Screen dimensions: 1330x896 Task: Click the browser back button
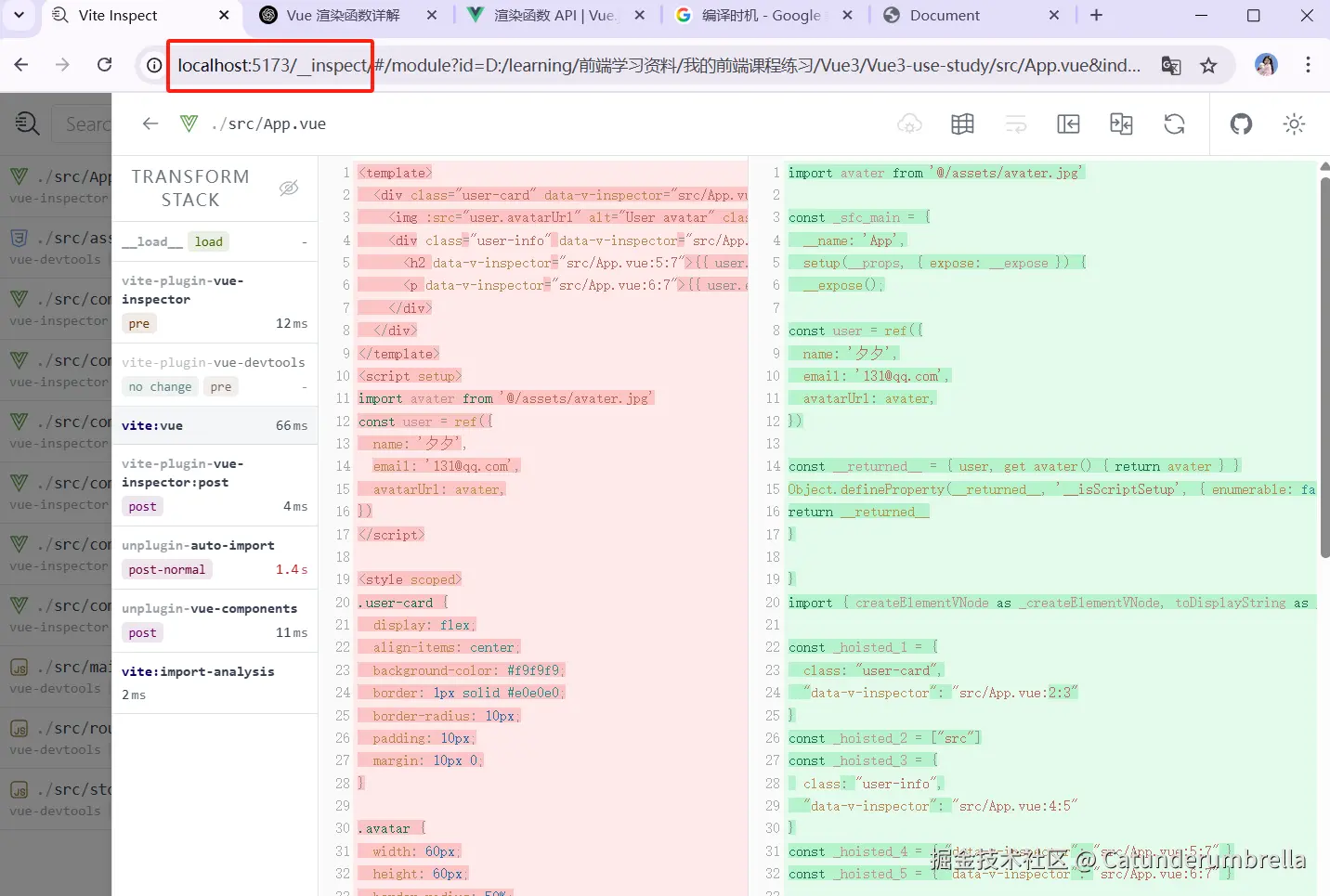point(21,64)
